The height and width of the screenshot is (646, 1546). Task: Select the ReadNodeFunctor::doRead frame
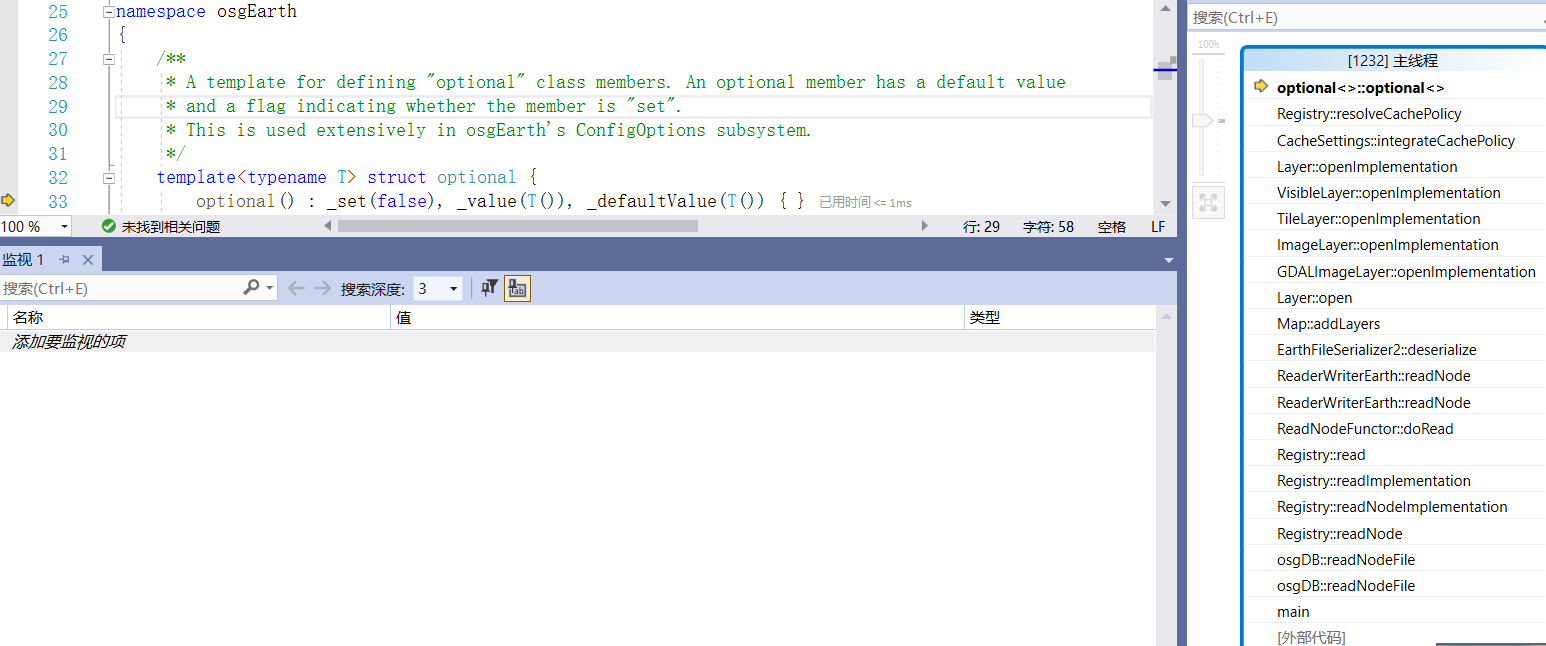tap(1365, 429)
